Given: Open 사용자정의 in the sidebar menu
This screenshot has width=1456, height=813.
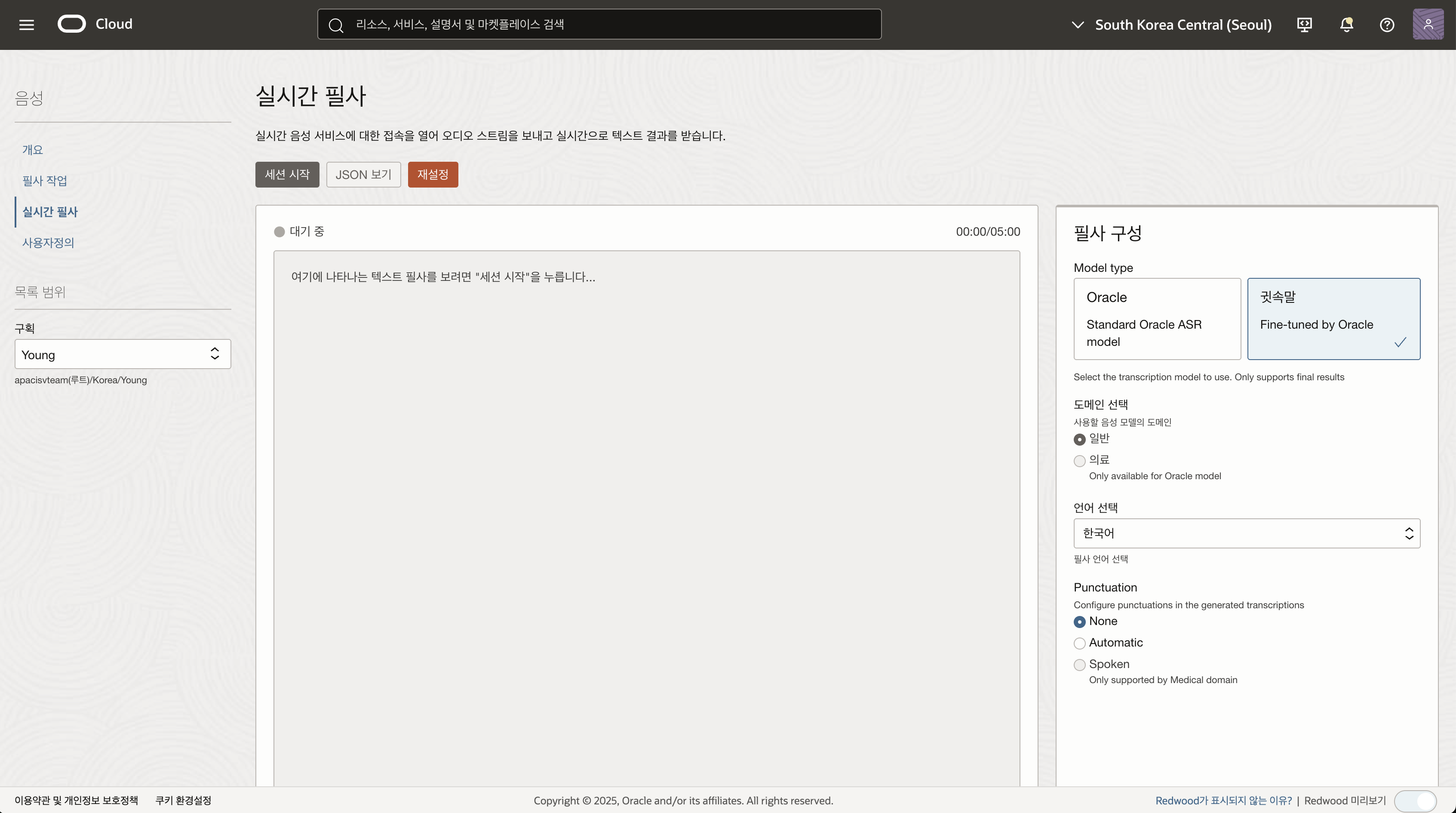Looking at the screenshot, I should (x=48, y=243).
